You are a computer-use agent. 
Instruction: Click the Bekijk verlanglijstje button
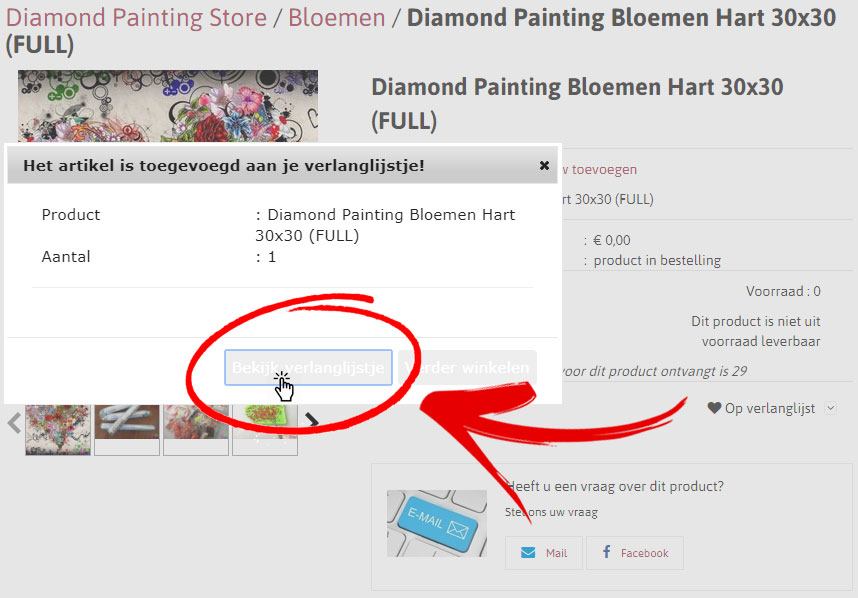coord(308,368)
